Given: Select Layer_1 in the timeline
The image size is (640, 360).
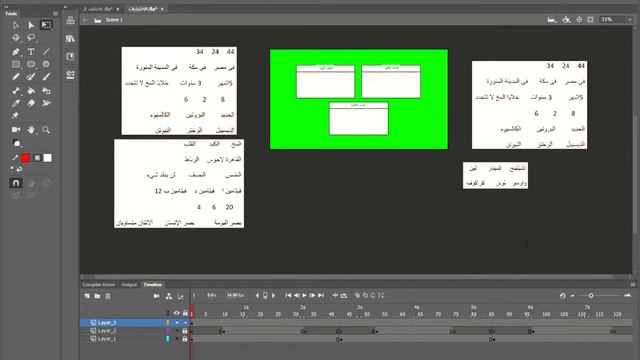Looking at the screenshot, I should [107, 339].
